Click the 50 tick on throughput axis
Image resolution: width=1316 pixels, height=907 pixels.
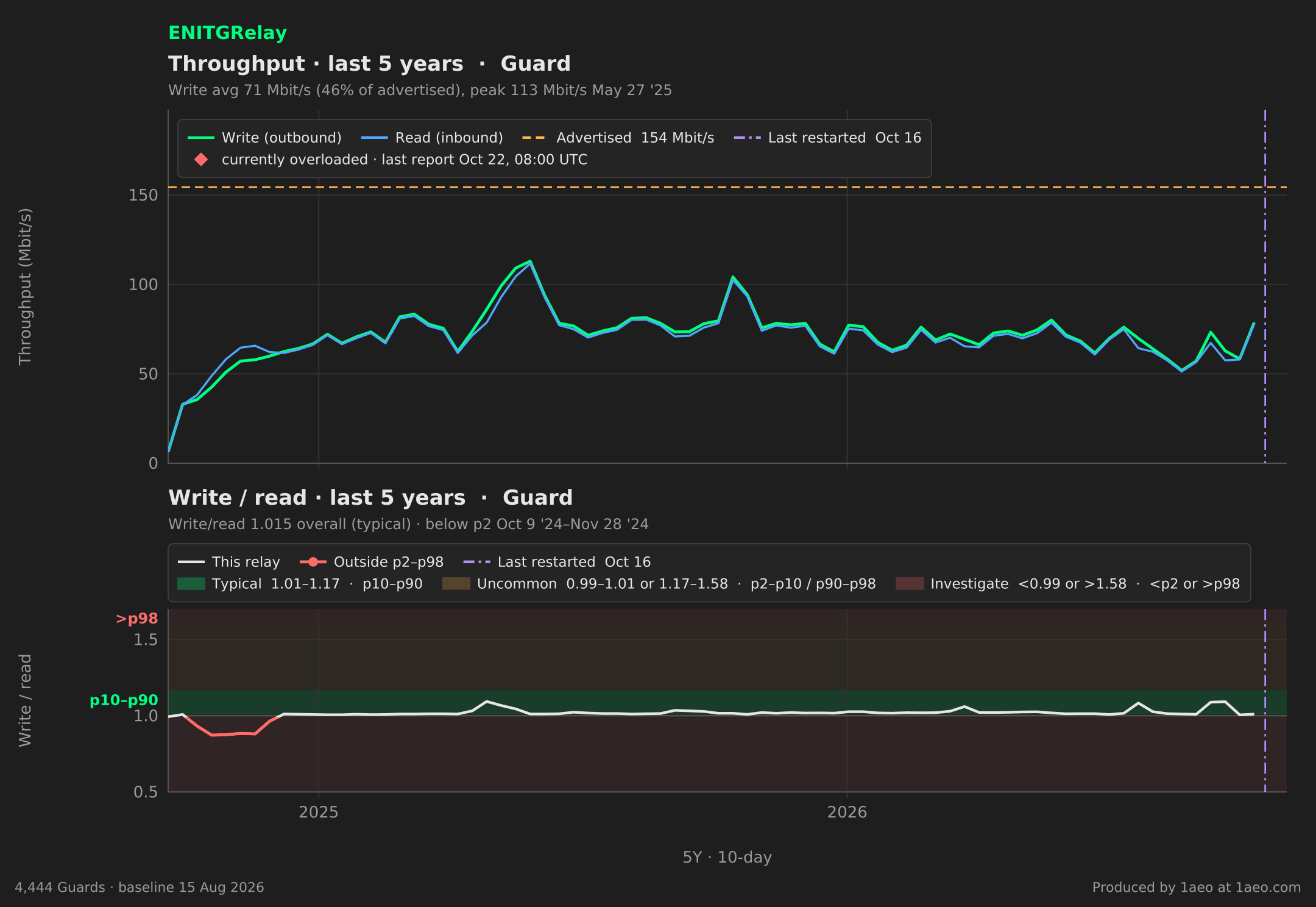(x=148, y=374)
